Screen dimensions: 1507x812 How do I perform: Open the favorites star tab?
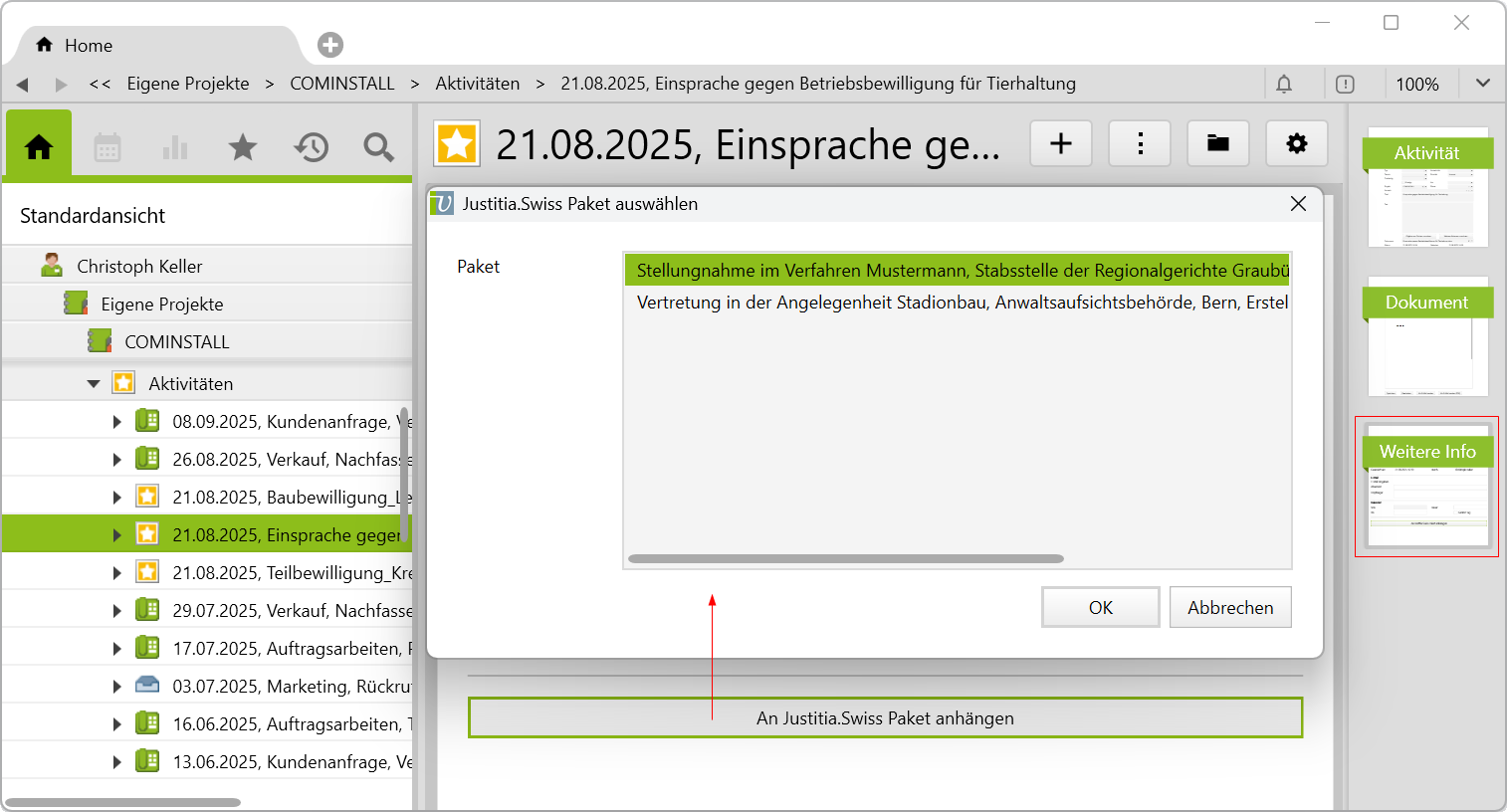[243, 147]
